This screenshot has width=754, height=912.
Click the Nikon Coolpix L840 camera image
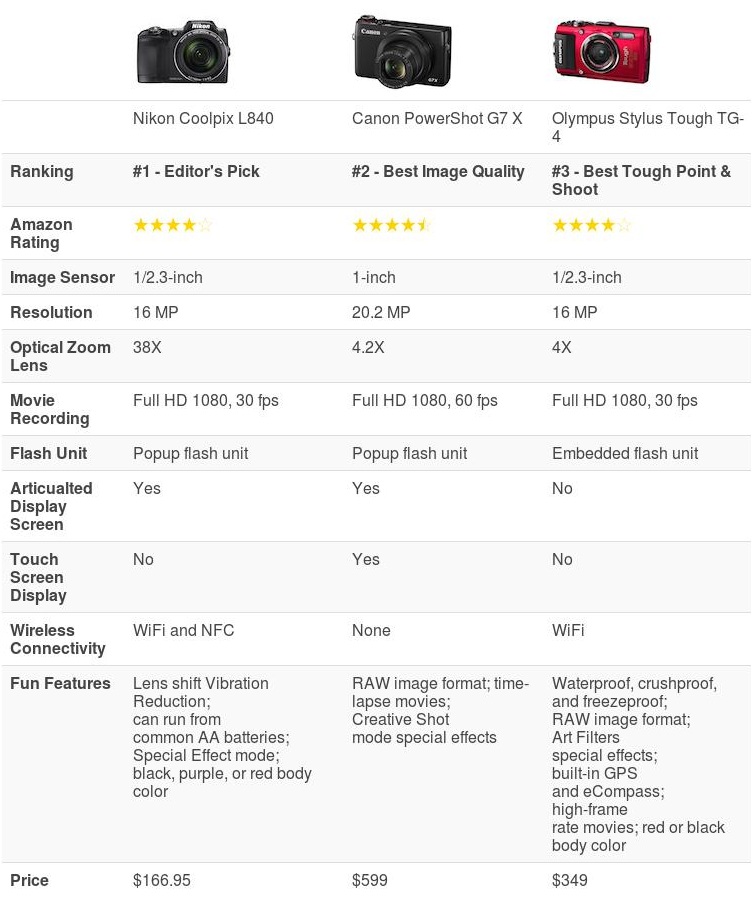(x=183, y=52)
